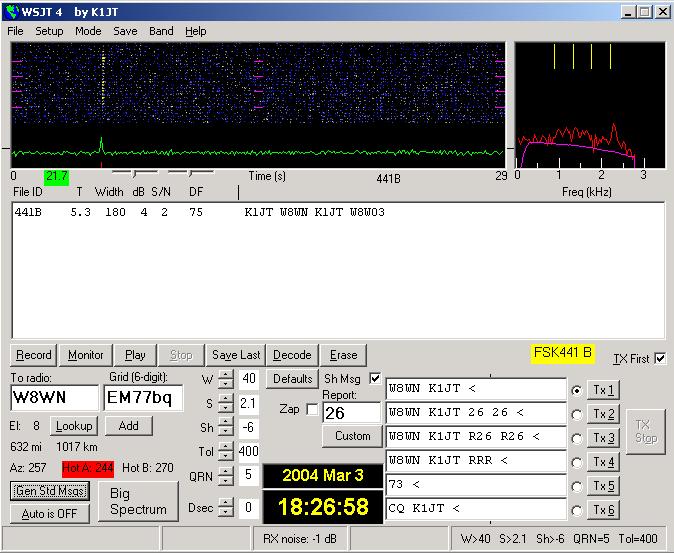Transmit message with the Tx2 button

(x=603, y=414)
